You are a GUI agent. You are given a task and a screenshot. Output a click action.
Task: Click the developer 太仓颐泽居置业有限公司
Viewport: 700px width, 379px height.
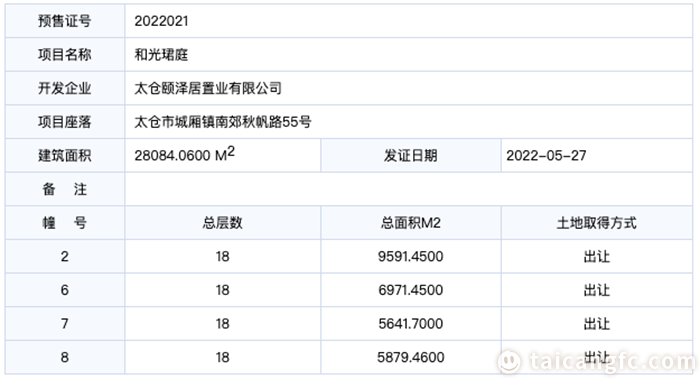point(208,88)
